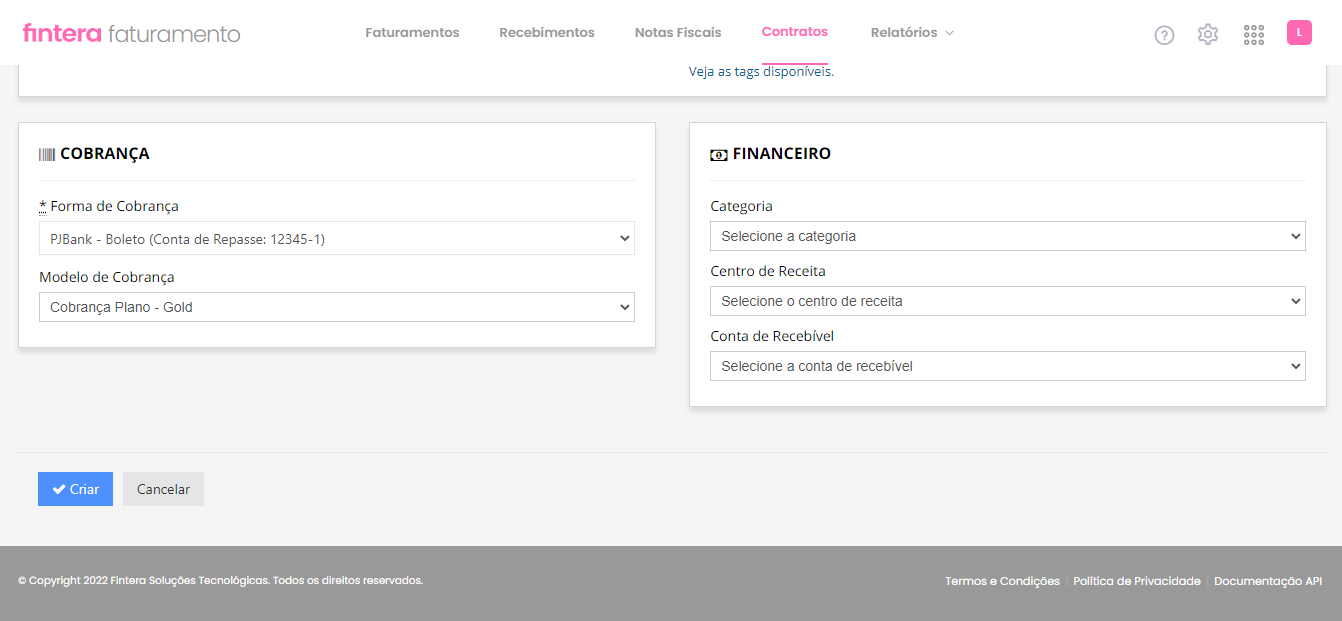Expand the Relatórios menu chevron
Viewport: 1342px width, 621px height.
click(x=946, y=32)
